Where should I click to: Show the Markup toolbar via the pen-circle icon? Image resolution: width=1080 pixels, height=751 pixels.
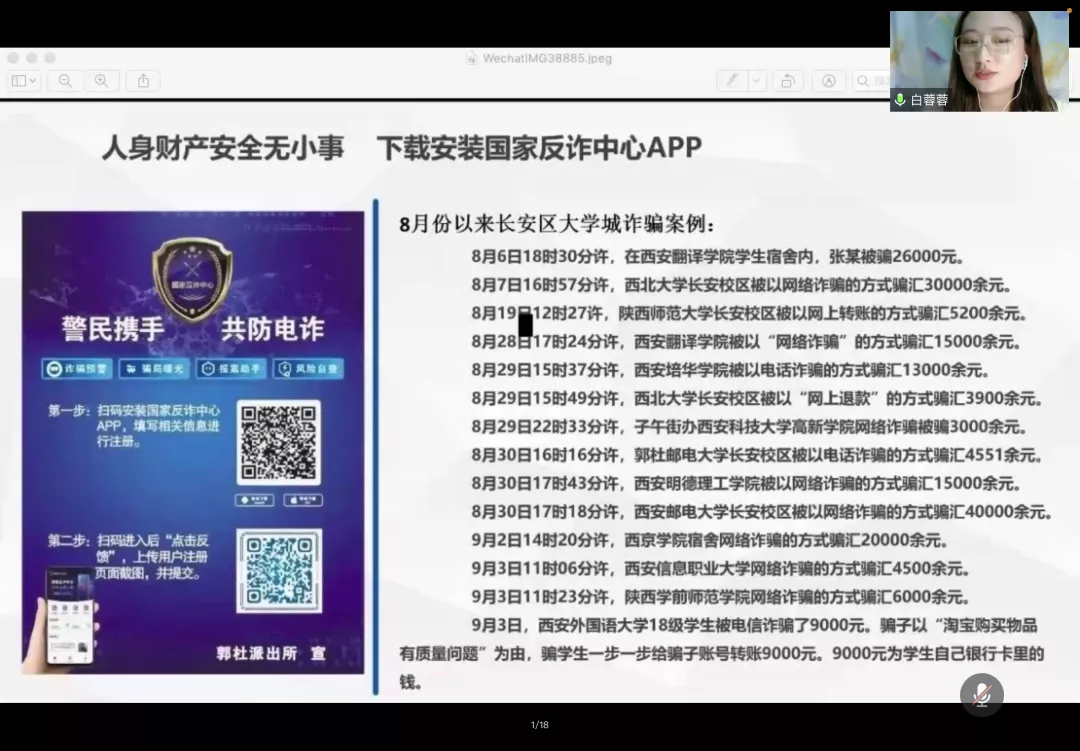(828, 81)
